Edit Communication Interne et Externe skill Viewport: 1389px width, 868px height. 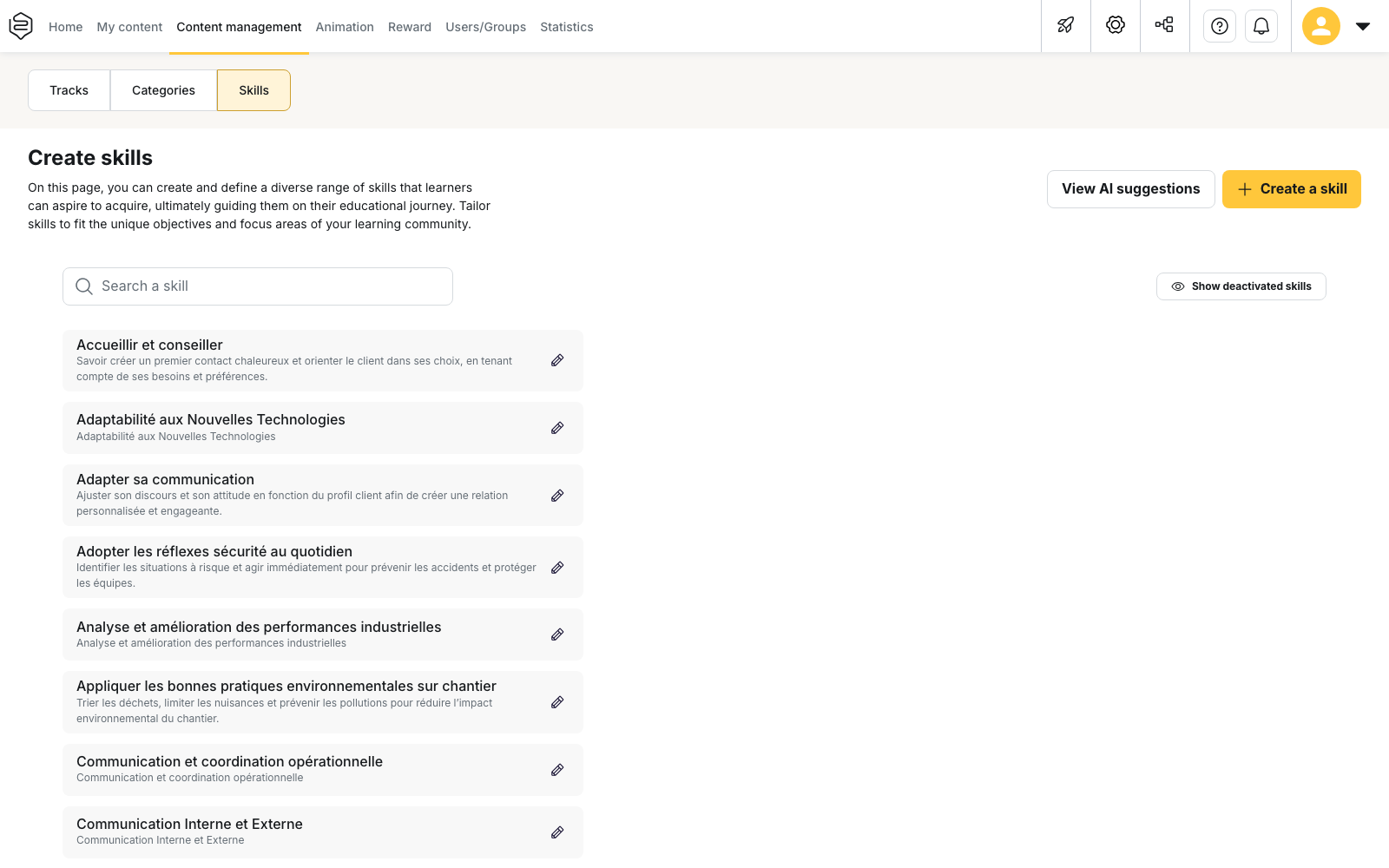557,832
